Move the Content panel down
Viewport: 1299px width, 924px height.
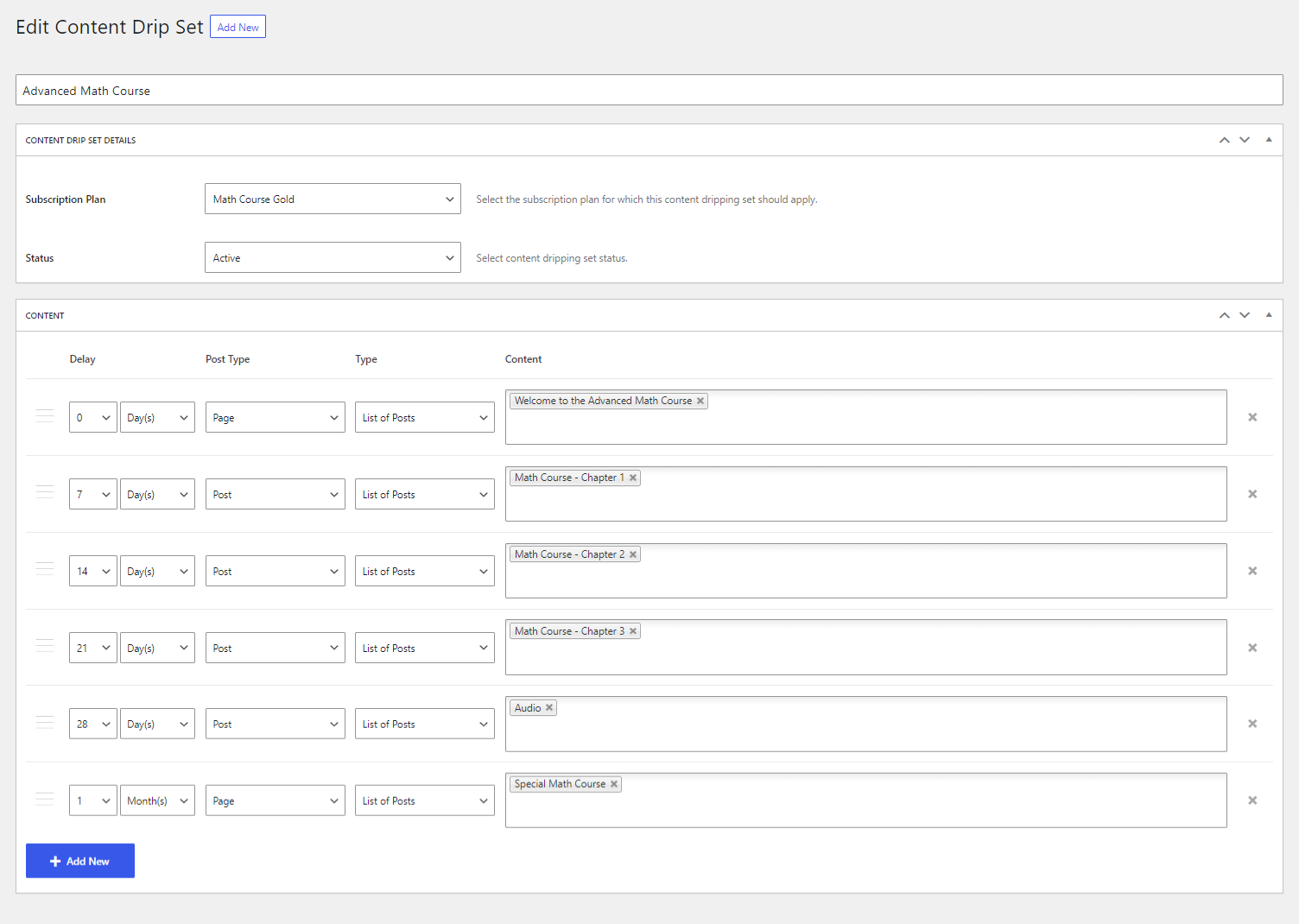1245,315
